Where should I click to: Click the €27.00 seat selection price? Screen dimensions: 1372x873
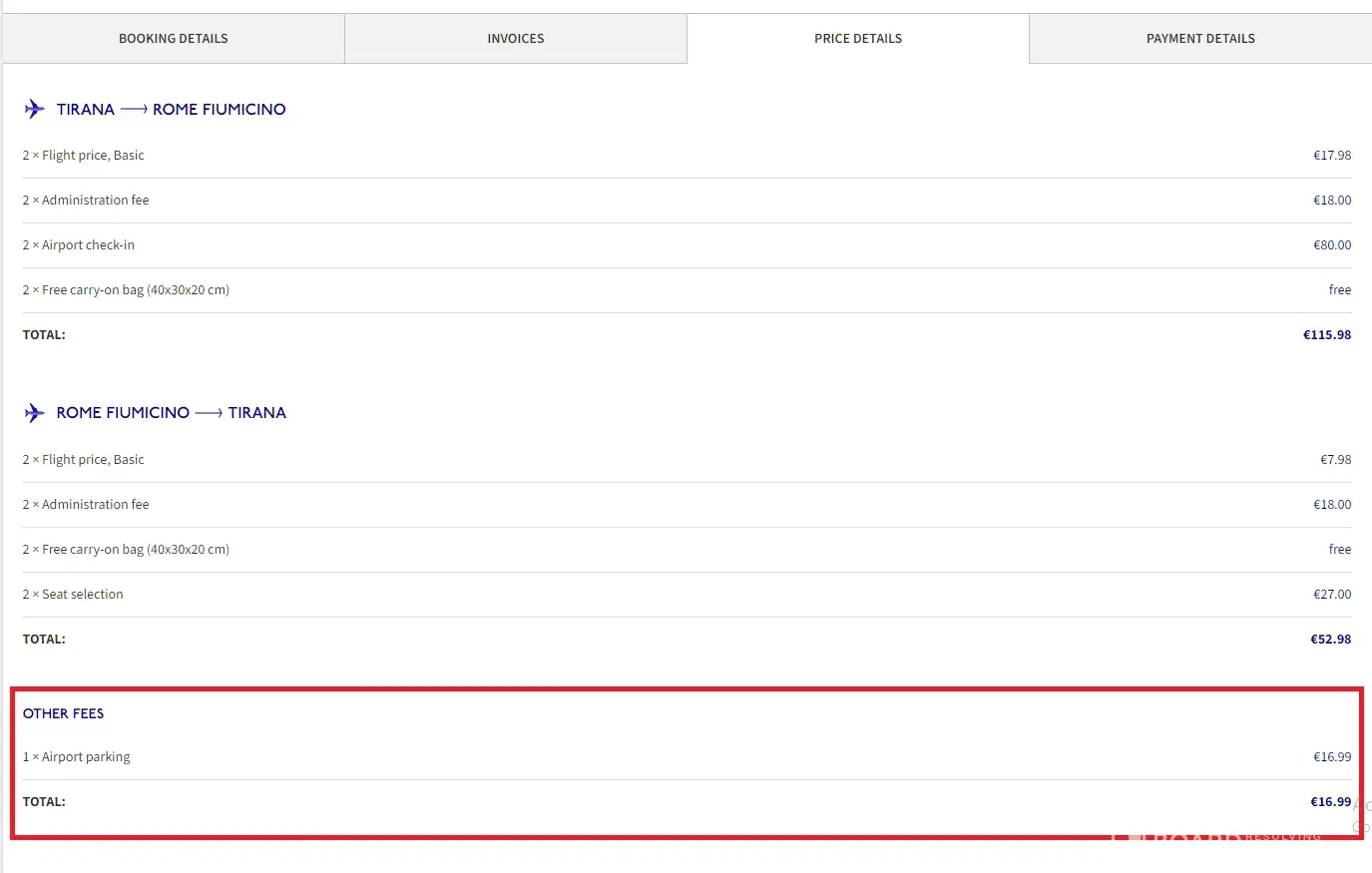point(1331,595)
